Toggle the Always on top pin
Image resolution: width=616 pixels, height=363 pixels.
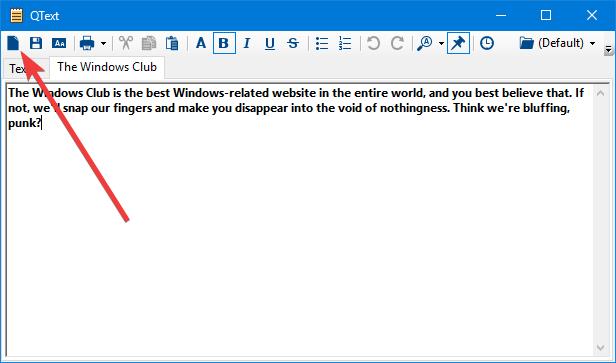point(458,43)
